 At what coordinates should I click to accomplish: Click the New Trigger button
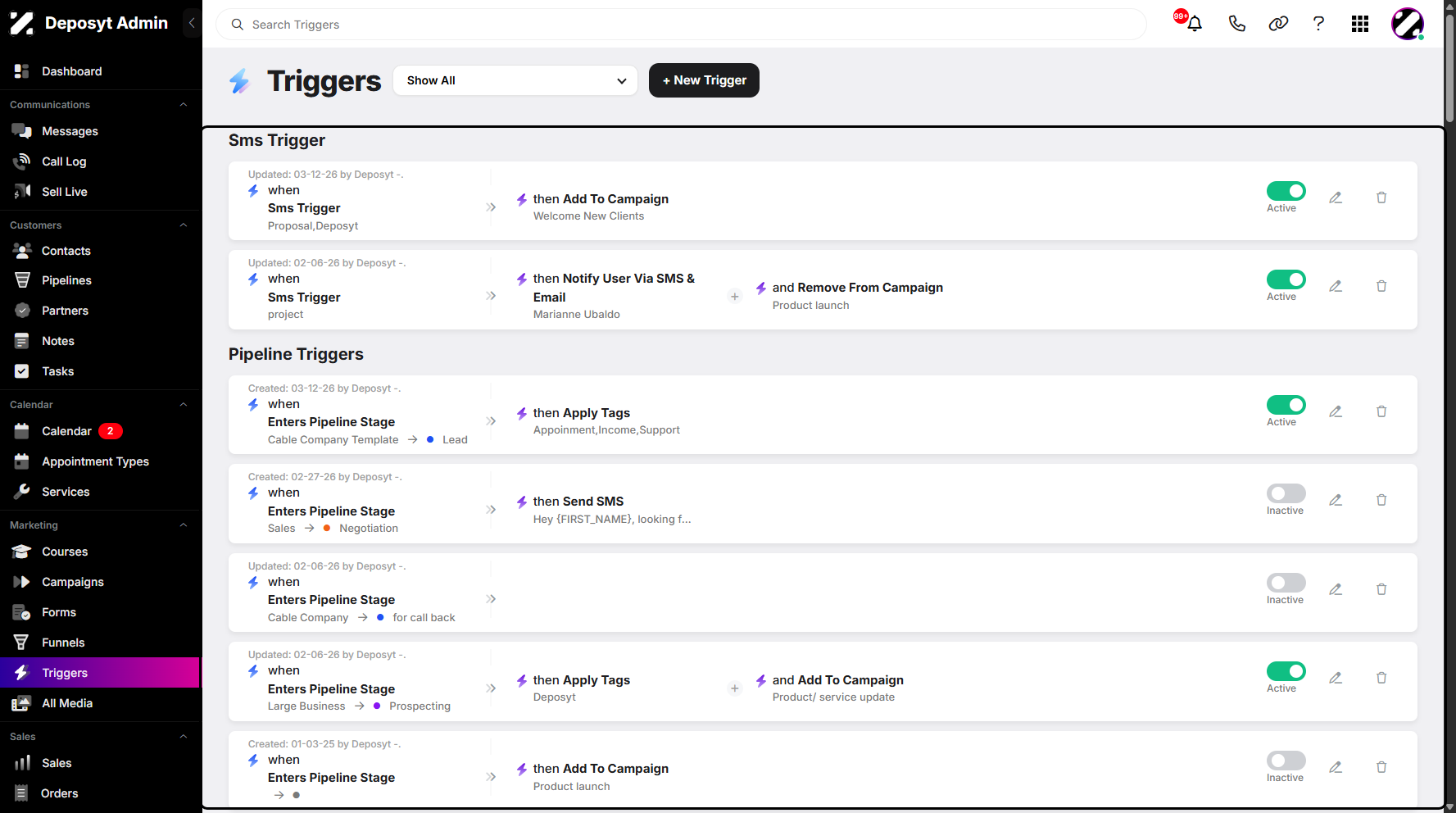point(704,80)
